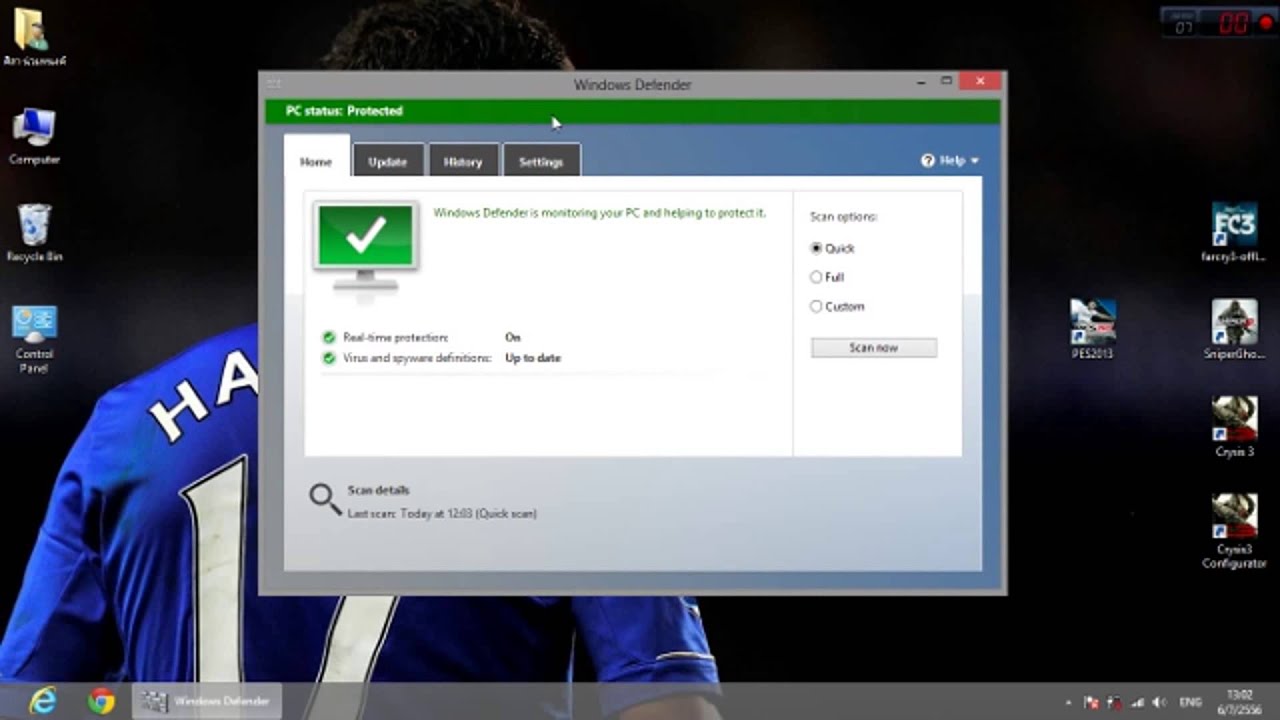This screenshot has height=720, width=1280.
Task: Click the Real-time protection green check icon
Action: 329,338
